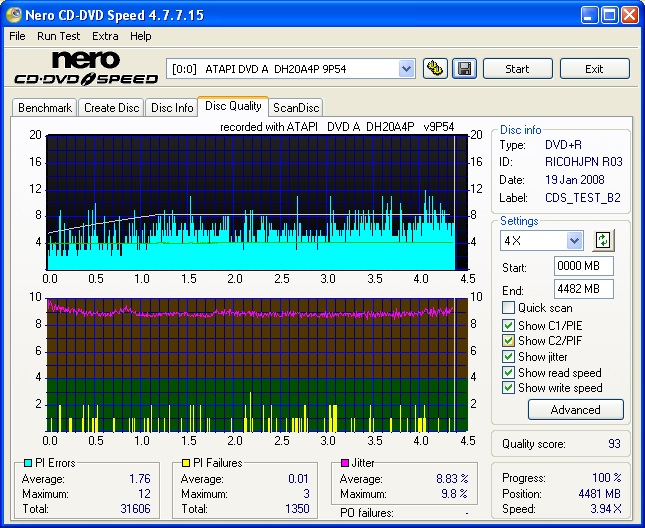The image size is (645, 528).
Task: Click the disc ID RICOHJPN R03
Action: click(584, 162)
